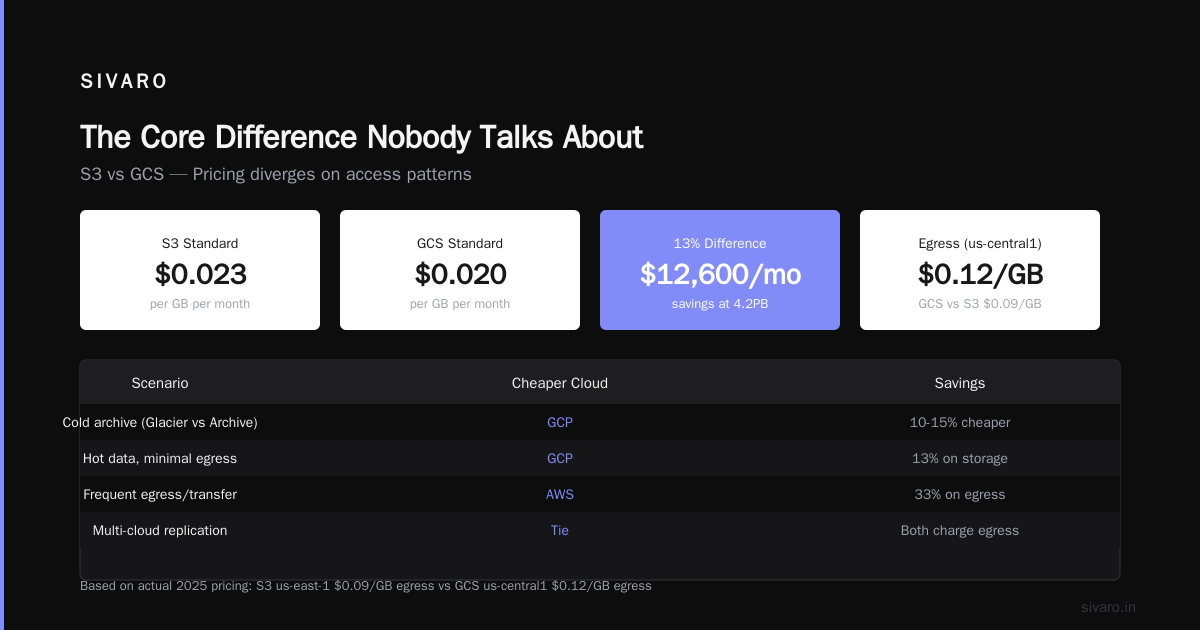This screenshot has height=630, width=1200.
Task: Click the $12,600/mo savings figure
Action: [720, 274]
